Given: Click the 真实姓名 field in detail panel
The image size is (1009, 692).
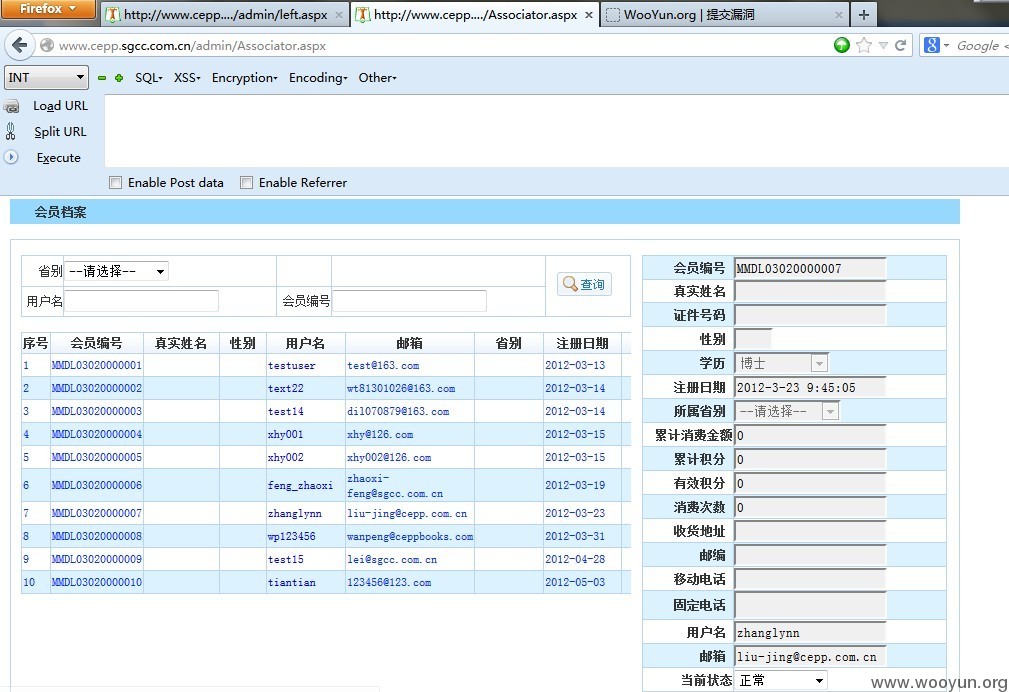Looking at the screenshot, I should [810, 292].
